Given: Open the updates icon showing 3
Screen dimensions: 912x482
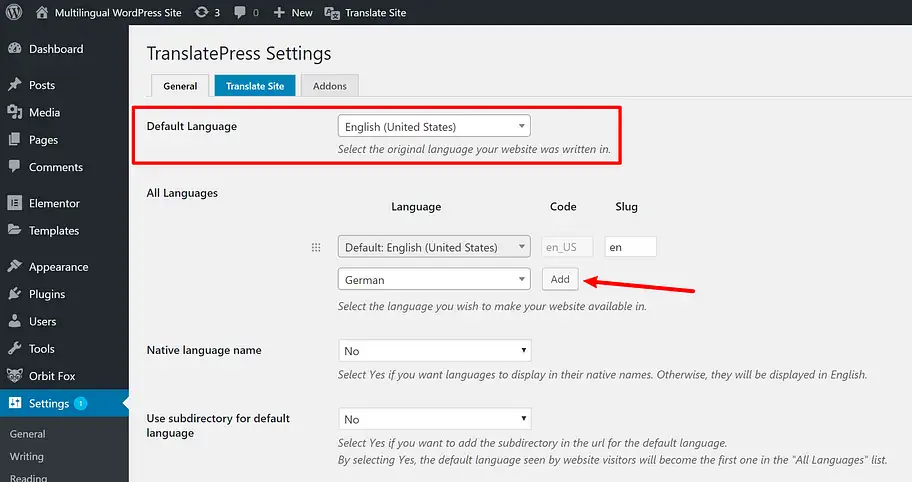Looking at the screenshot, I should pos(201,12).
